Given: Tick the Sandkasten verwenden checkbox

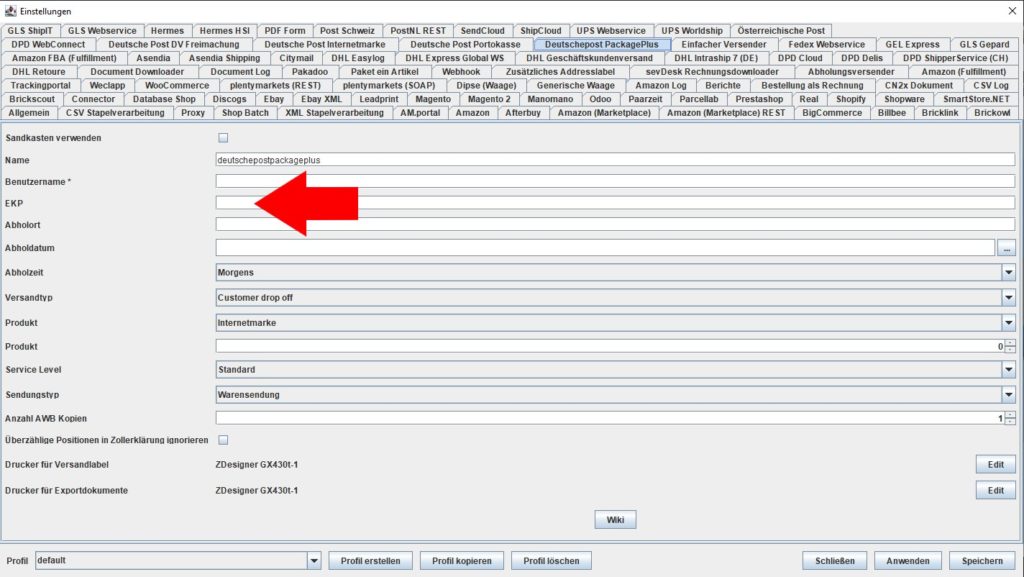Looking at the screenshot, I should (x=223, y=138).
